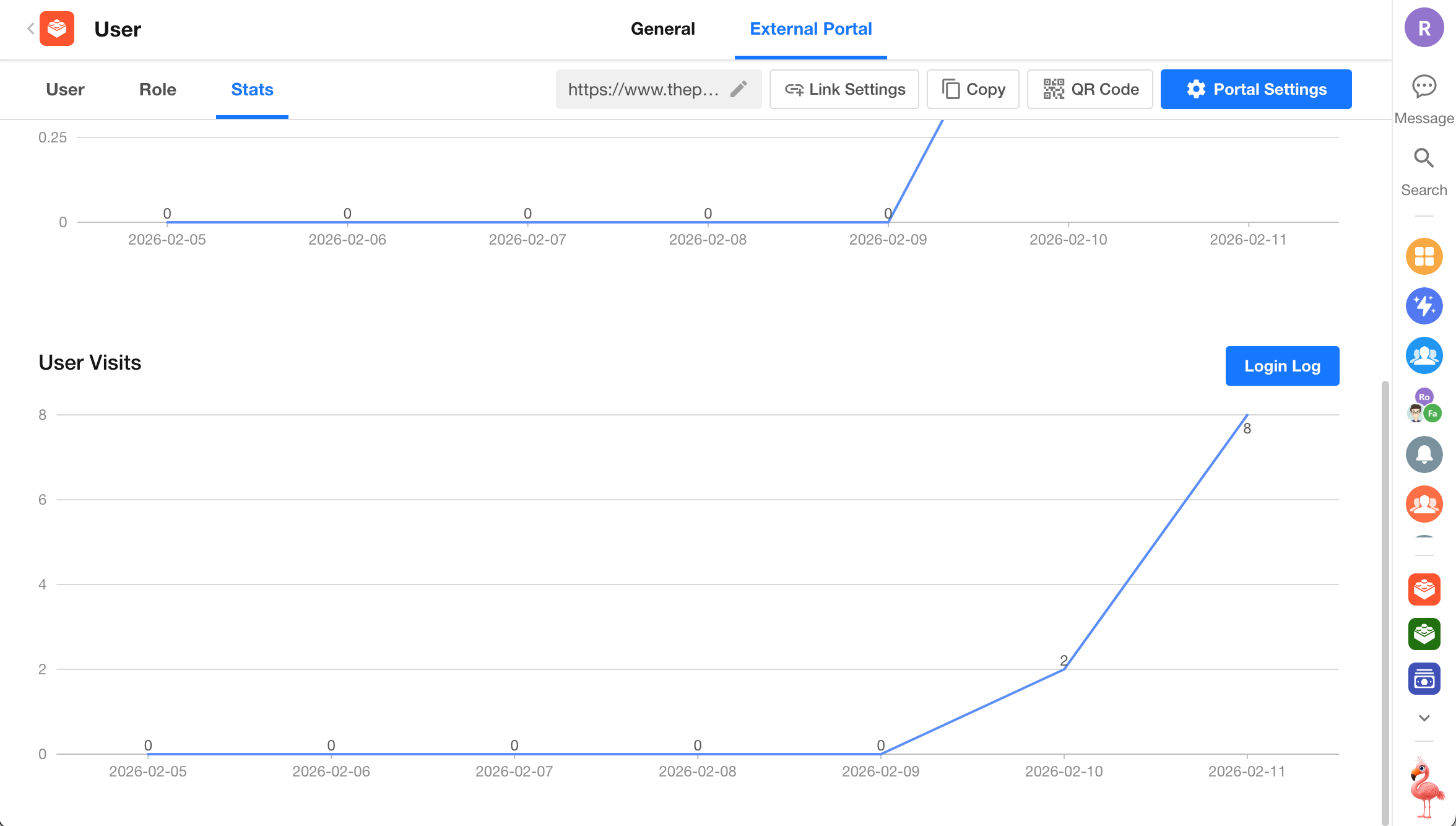
Task: Open the User sub-tab
Action: (65, 89)
